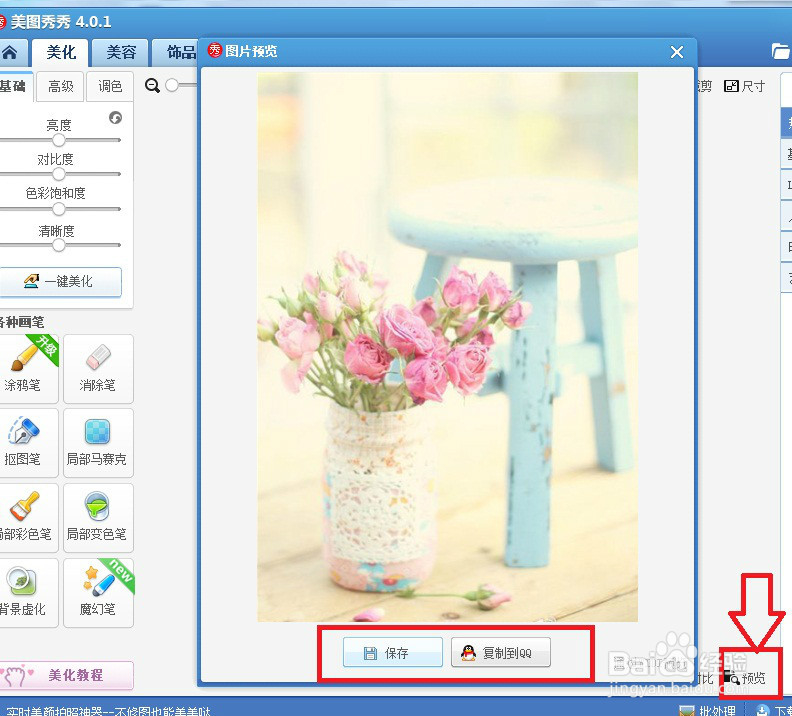The image size is (792, 716).
Task: Click the Meitu logo in preview title
Action: [215, 50]
